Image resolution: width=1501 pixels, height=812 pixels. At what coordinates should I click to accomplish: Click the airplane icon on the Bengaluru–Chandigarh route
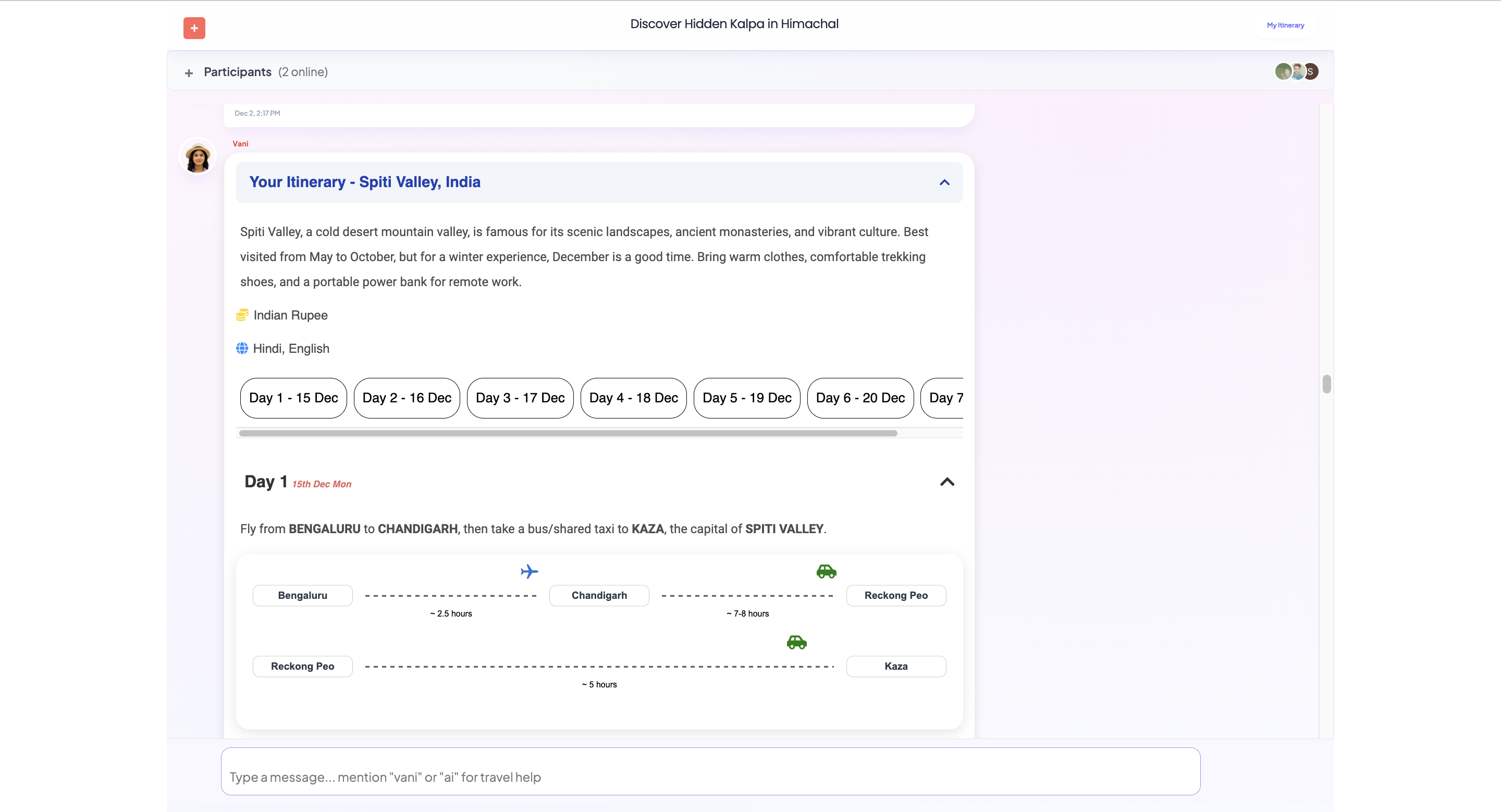click(529, 571)
